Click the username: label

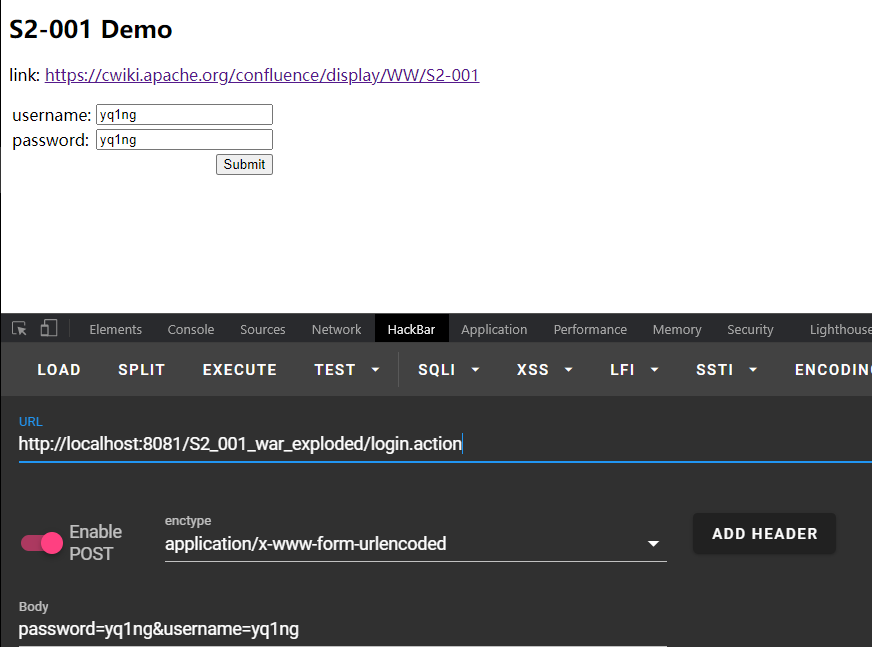(x=52, y=115)
